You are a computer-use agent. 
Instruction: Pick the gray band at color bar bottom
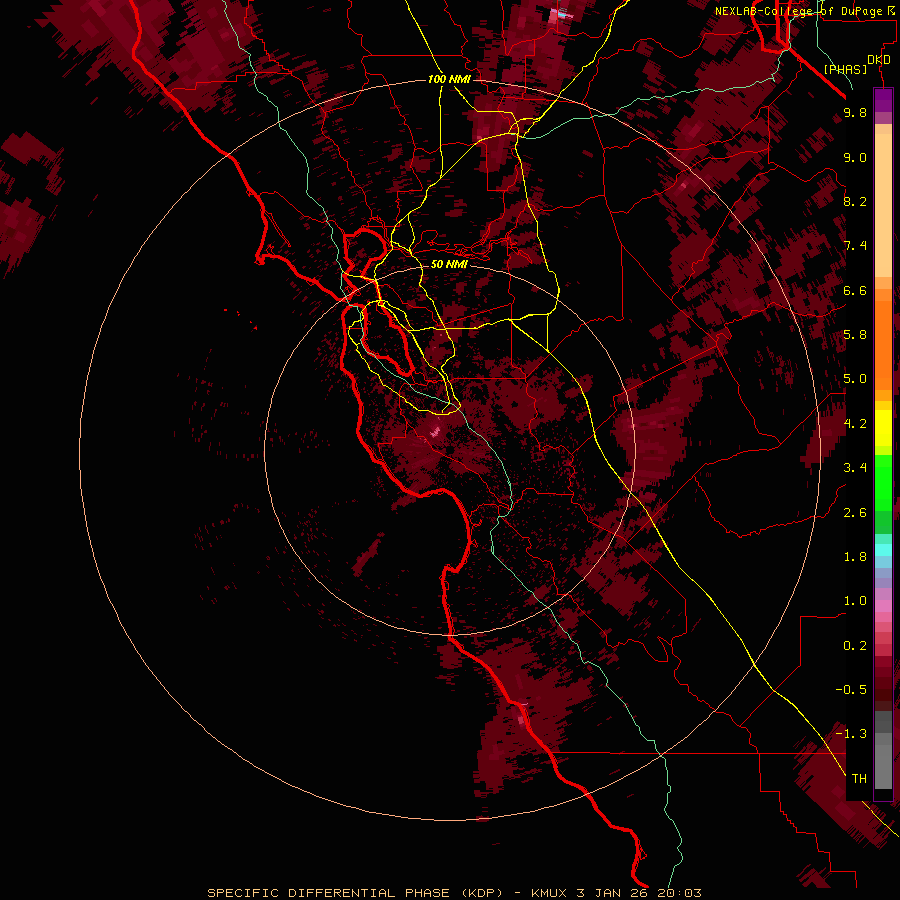pyautogui.click(x=883, y=752)
